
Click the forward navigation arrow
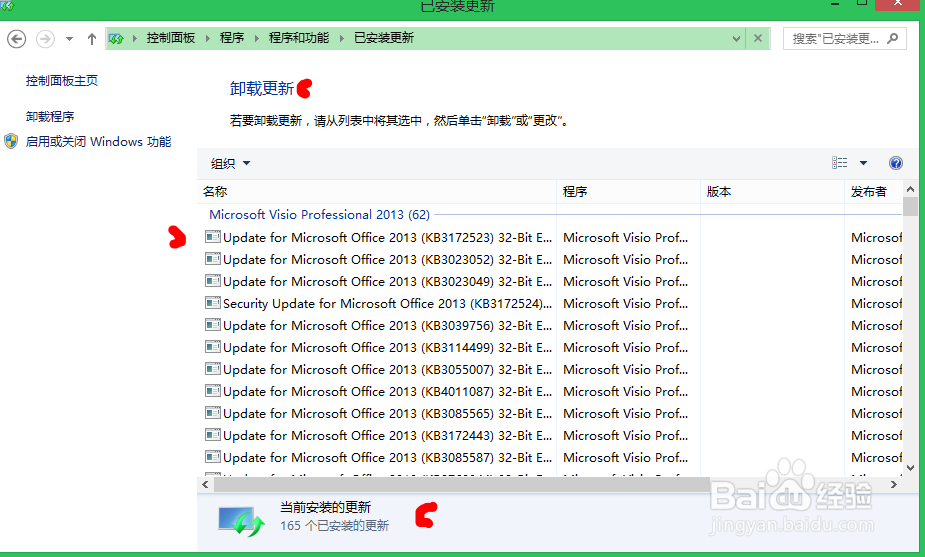click(45, 39)
